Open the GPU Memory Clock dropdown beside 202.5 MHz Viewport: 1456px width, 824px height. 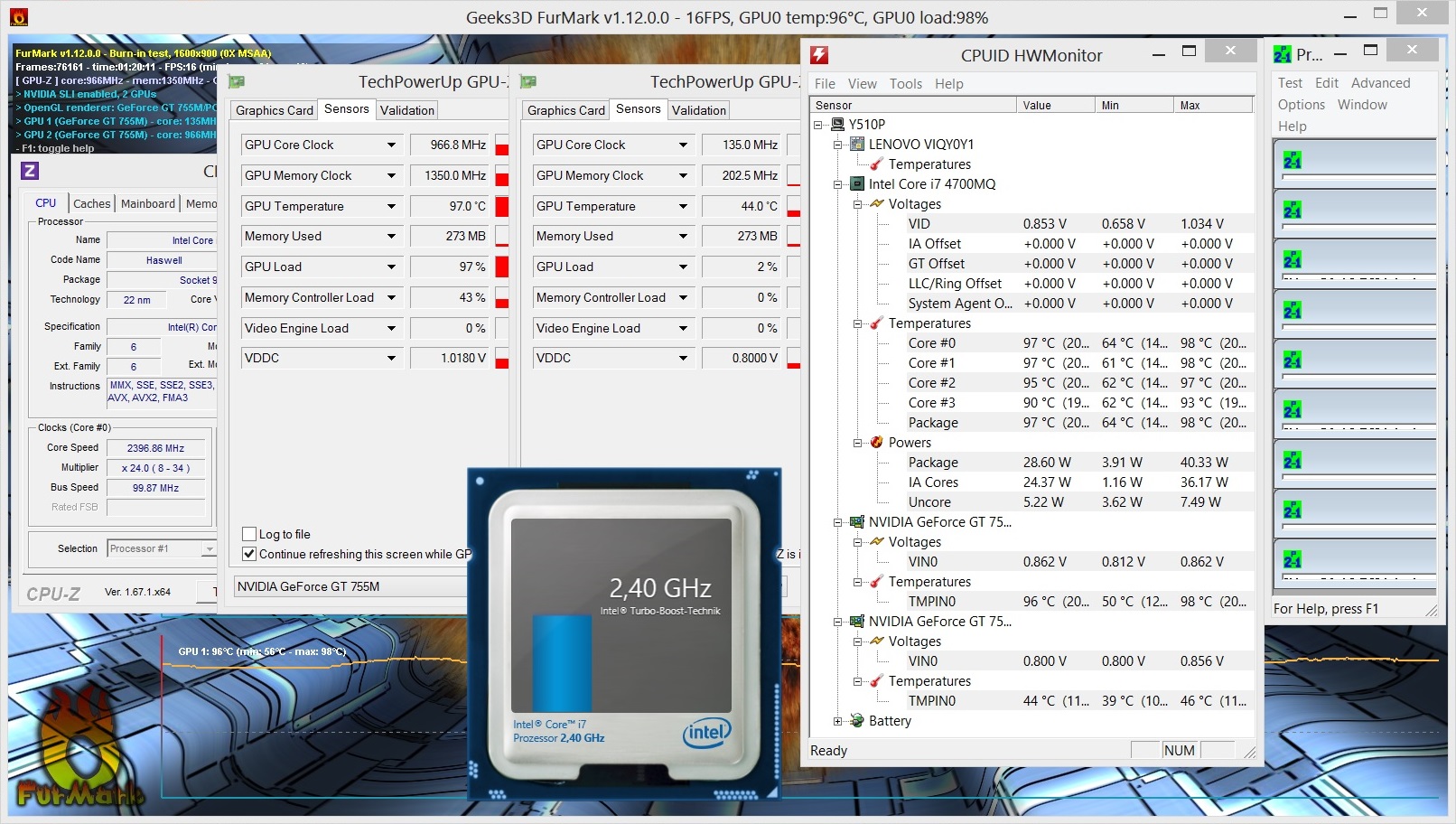point(683,175)
